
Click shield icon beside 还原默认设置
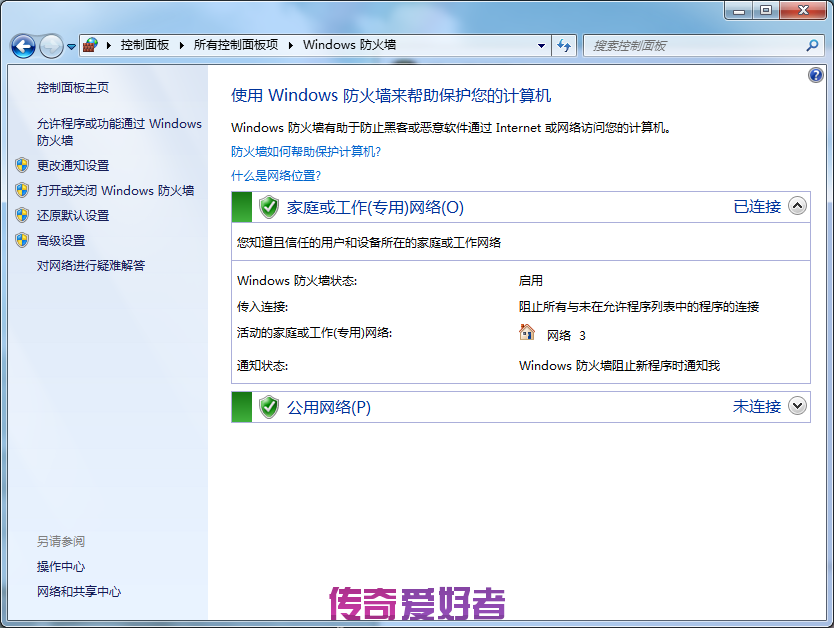22,215
